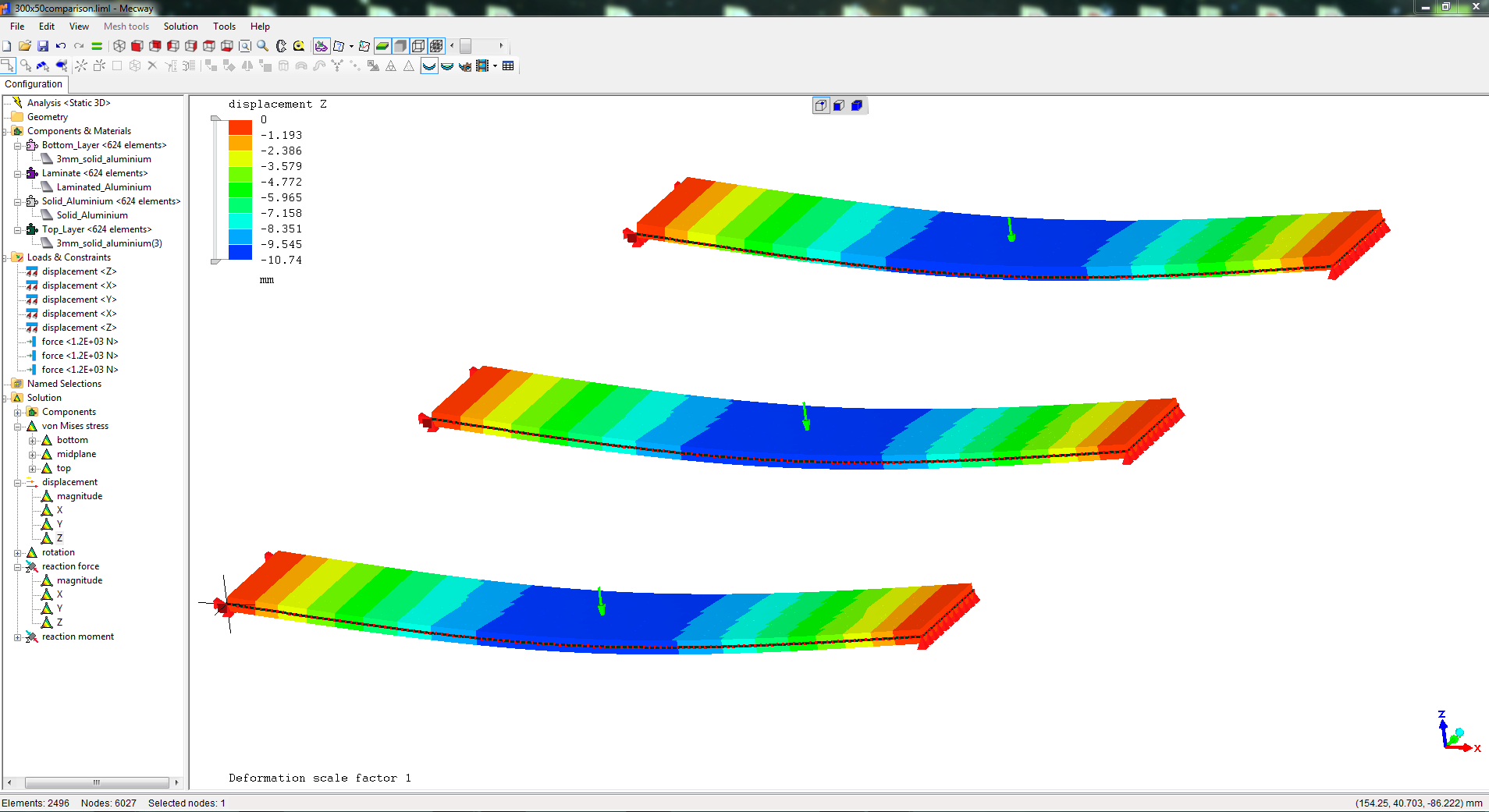Open the table view icon
This screenshot has height=812, width=1489.
508,66
